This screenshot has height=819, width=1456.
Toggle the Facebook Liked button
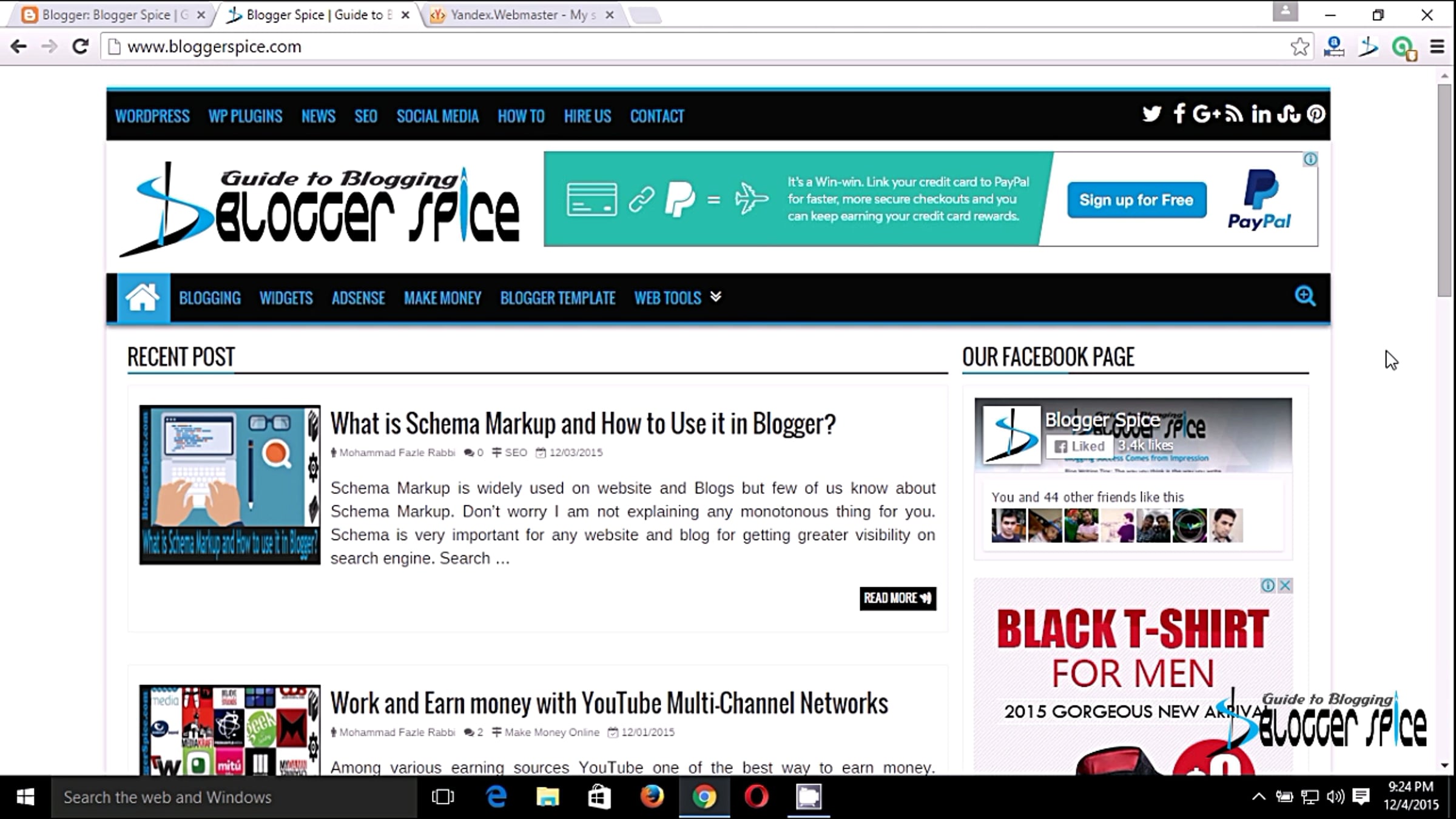point(1080,447)
